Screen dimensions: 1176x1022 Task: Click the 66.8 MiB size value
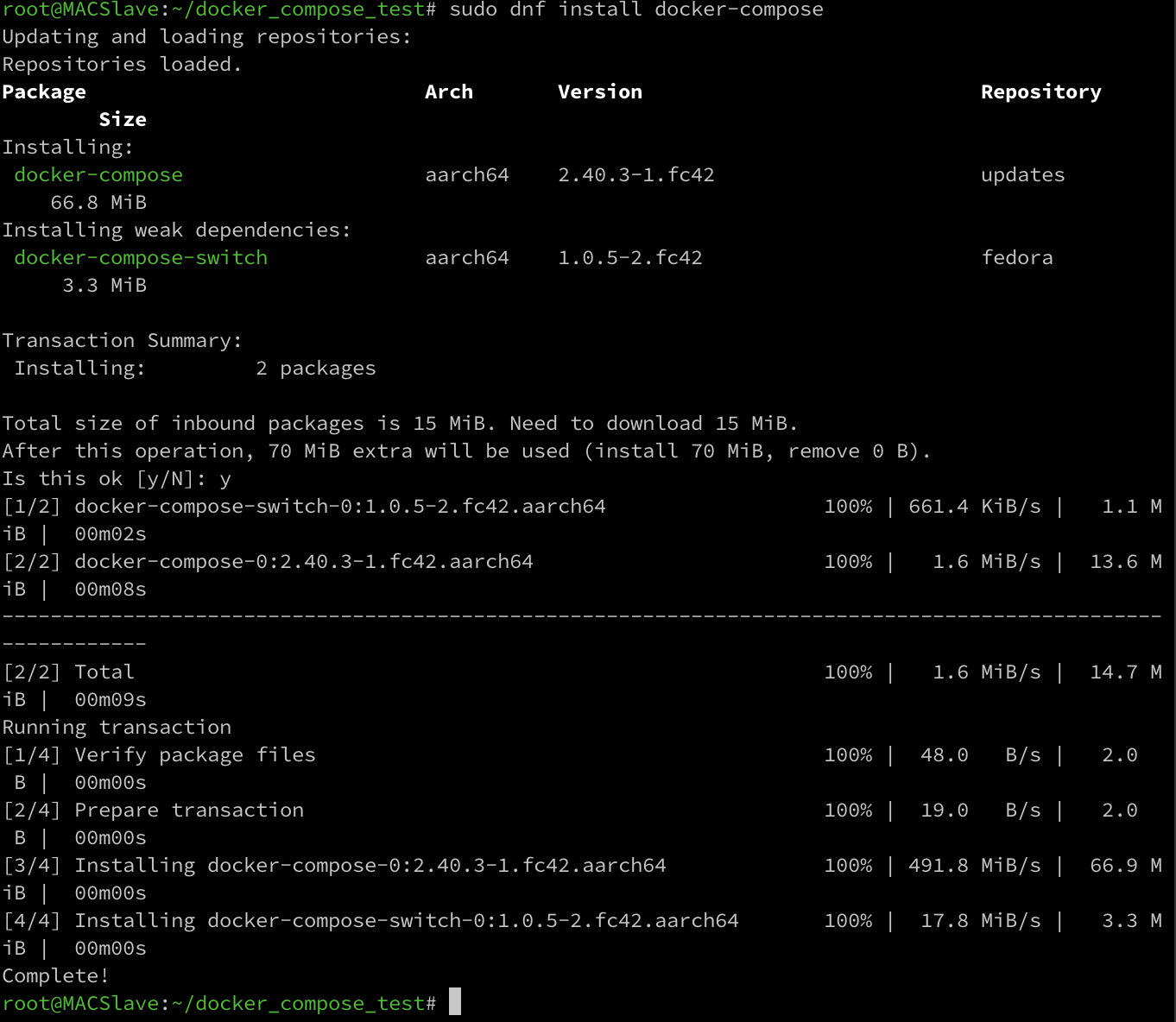[98, 202]
